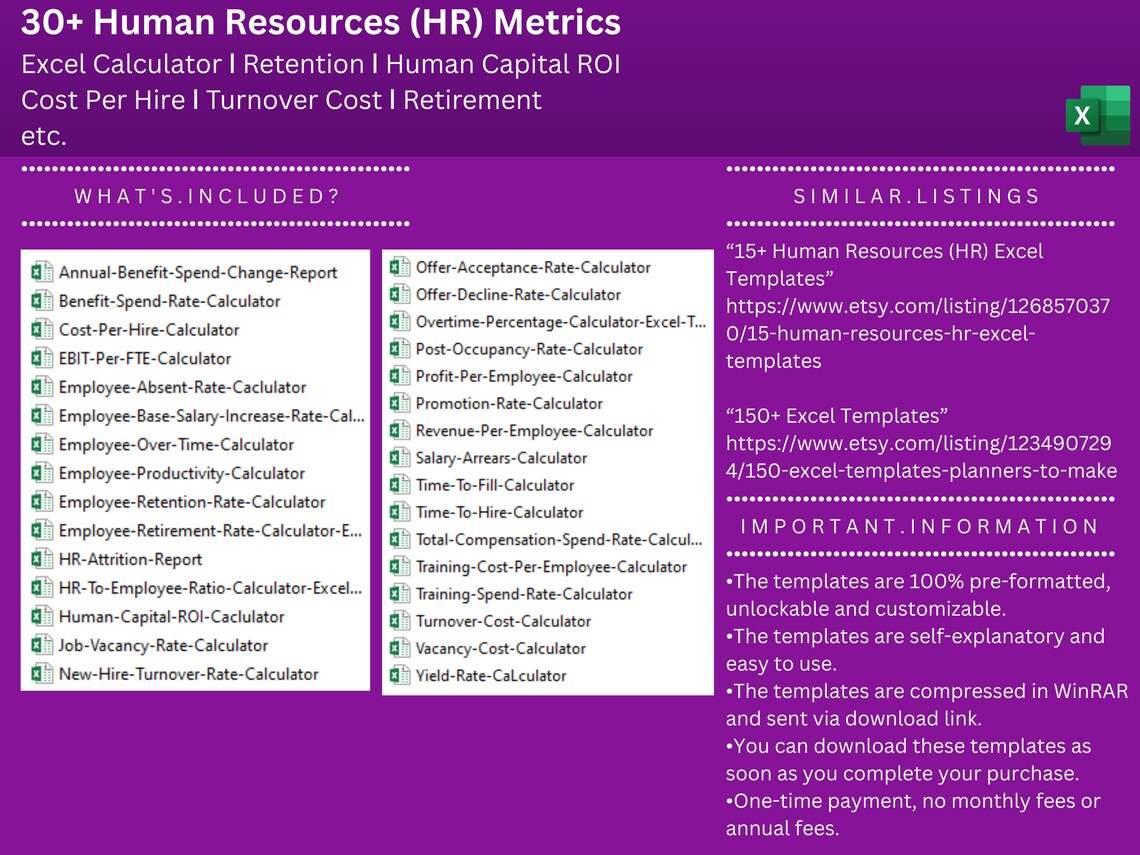The image size is (1140, 855).
Task: Select the SIMILAR.LISTINGS section header
Action: click(x=915, y=196)
